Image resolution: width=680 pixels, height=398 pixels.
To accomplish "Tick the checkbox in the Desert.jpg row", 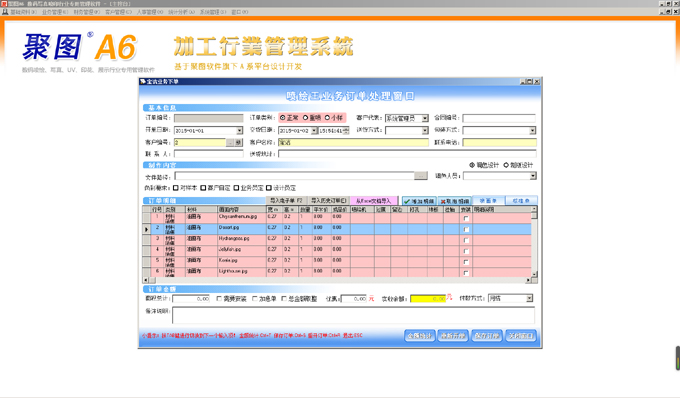I will (x=466, y=229).
